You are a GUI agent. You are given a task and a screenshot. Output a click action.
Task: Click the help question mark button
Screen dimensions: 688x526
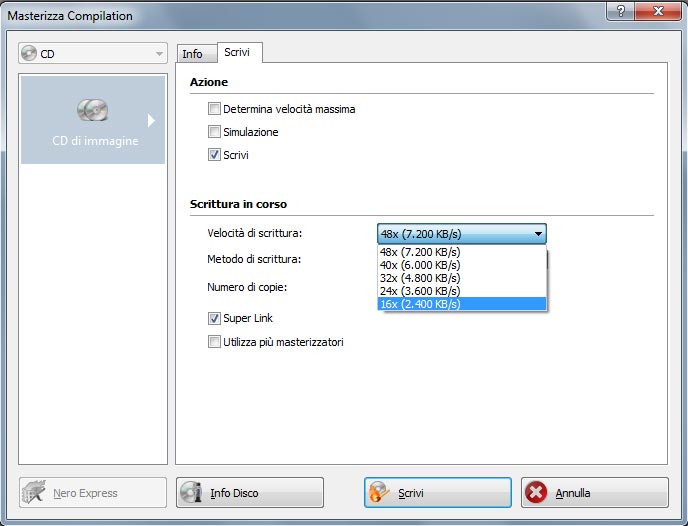click(620, 11)
